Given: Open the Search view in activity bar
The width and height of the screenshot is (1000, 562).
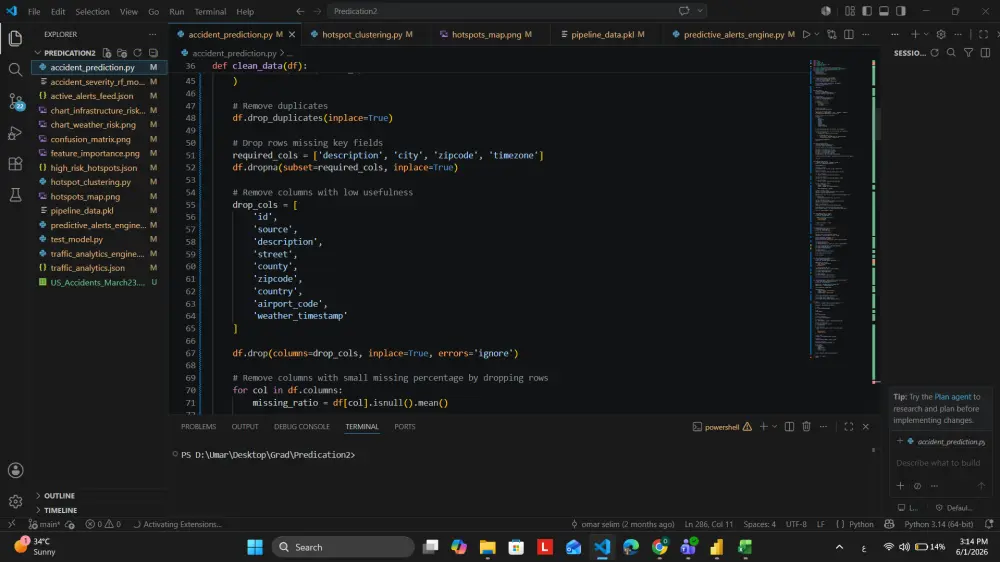Looking at the screenshot, I should (15, 69).
